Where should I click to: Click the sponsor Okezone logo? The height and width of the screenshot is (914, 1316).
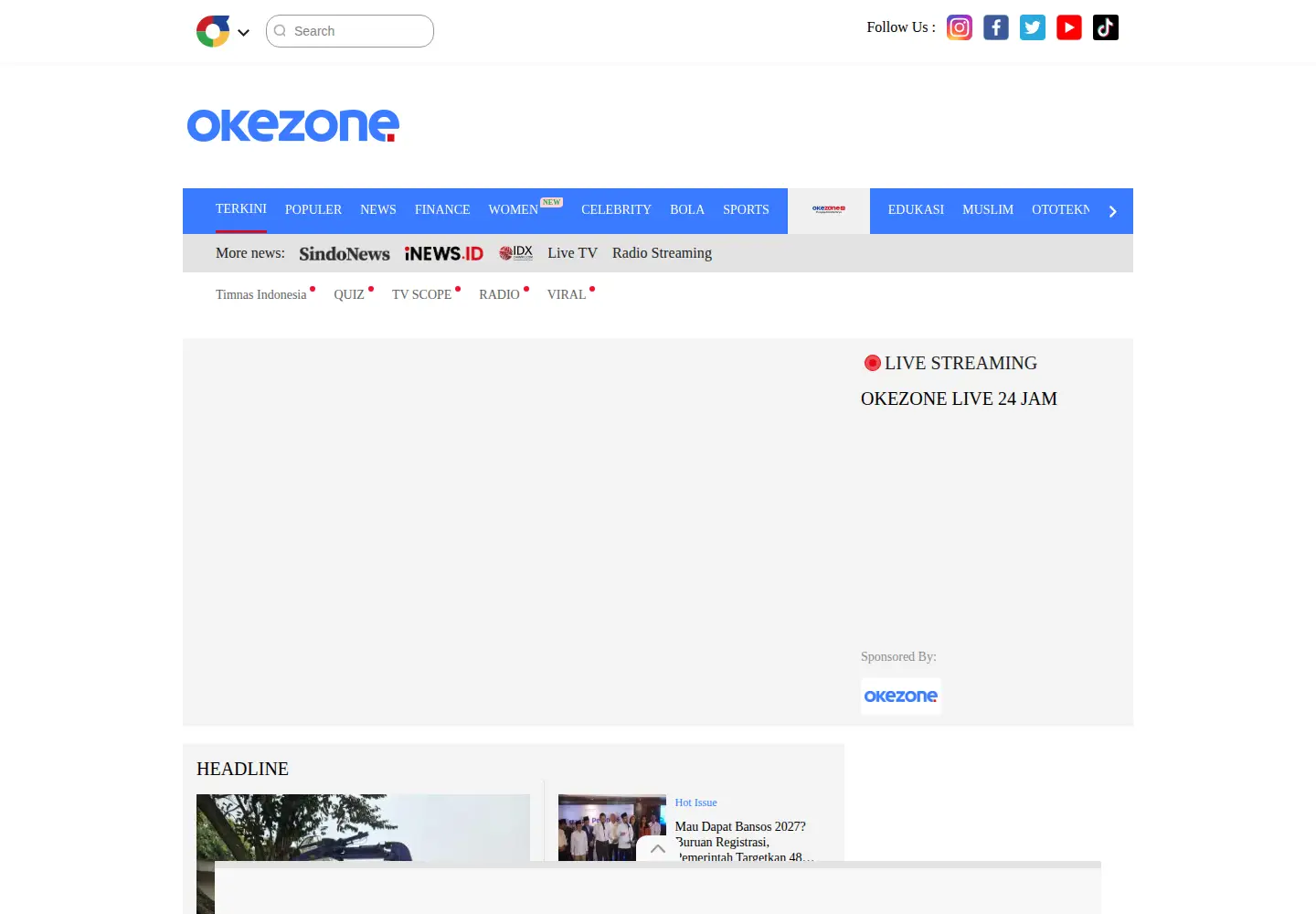point(901,696)
